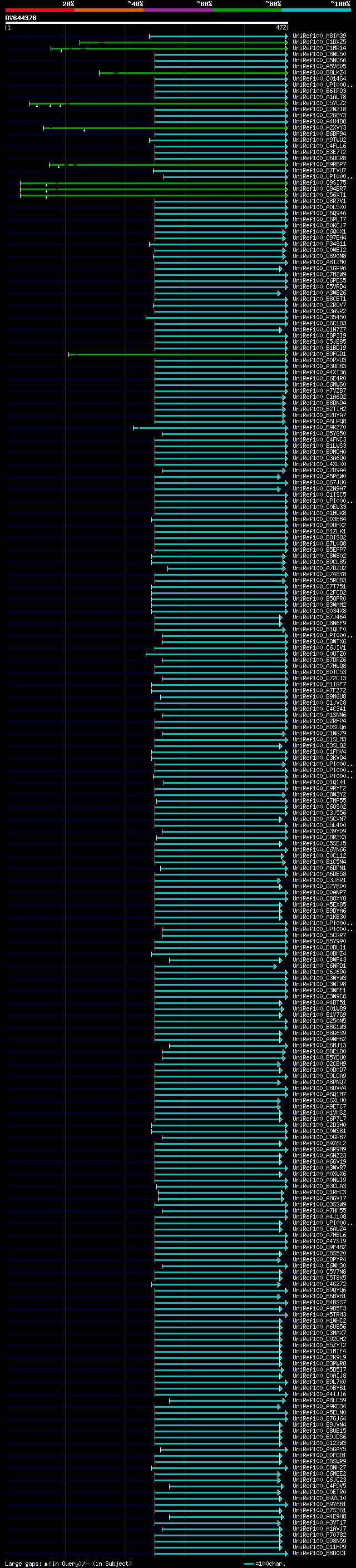This screenshot has height=1568, width=356.
Task: Open hit label UniRef100_Q5NQ66
Action: coord(319,60)
